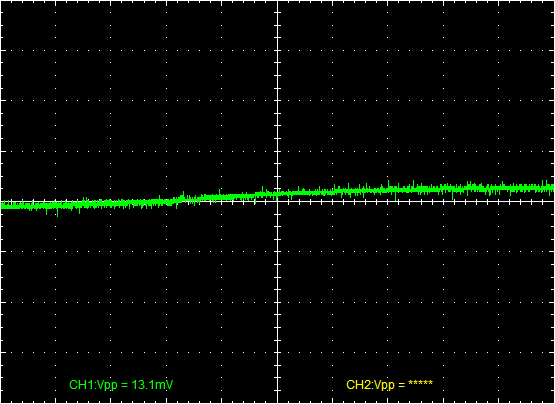Click the "CH2" text in yellow readout
This screenshot has width=555, height=404.
tap(356, 385)
